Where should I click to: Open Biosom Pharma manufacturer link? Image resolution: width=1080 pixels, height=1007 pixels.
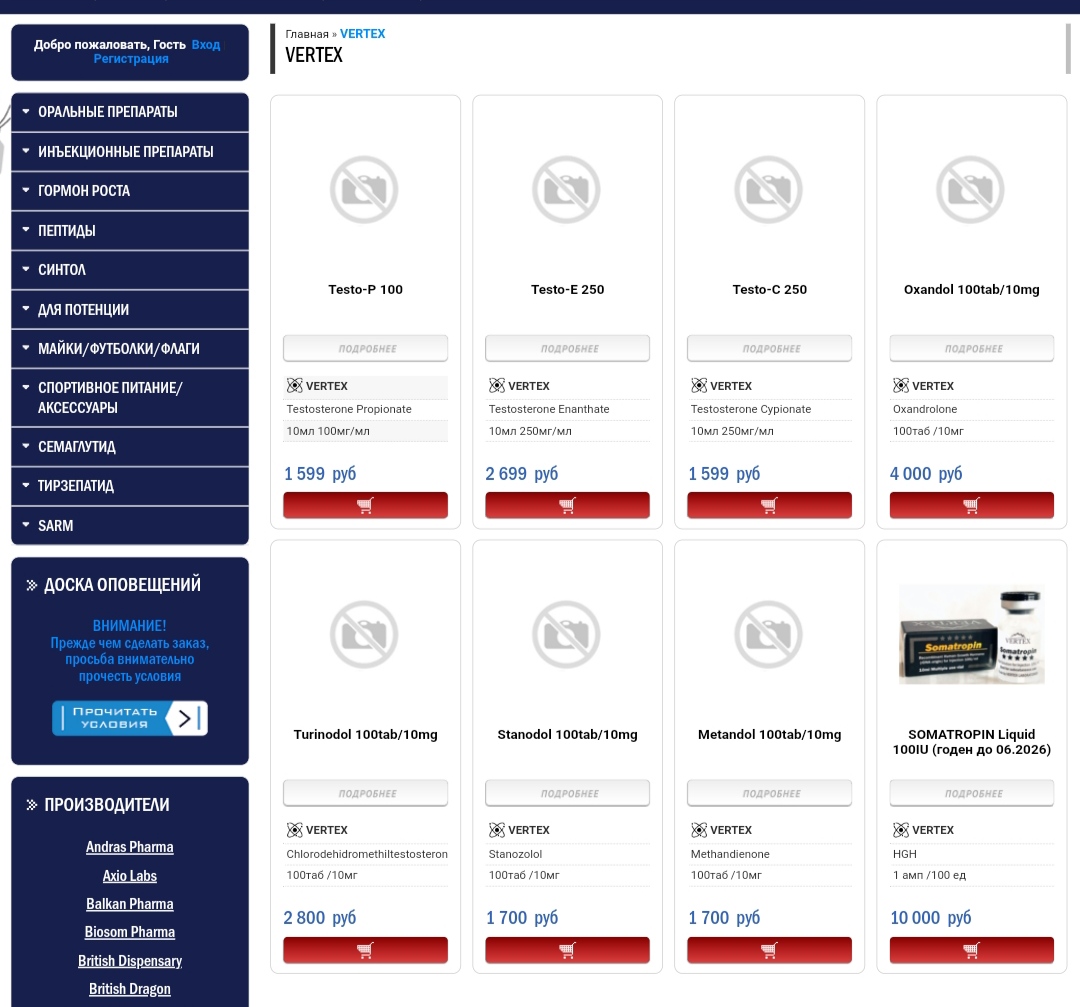[129, 933]
